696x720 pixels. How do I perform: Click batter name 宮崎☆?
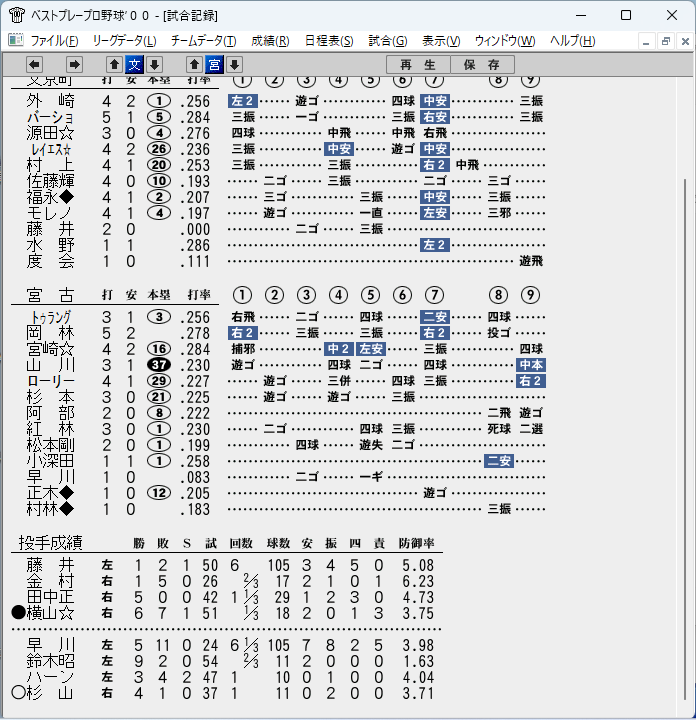pos(51,349)
